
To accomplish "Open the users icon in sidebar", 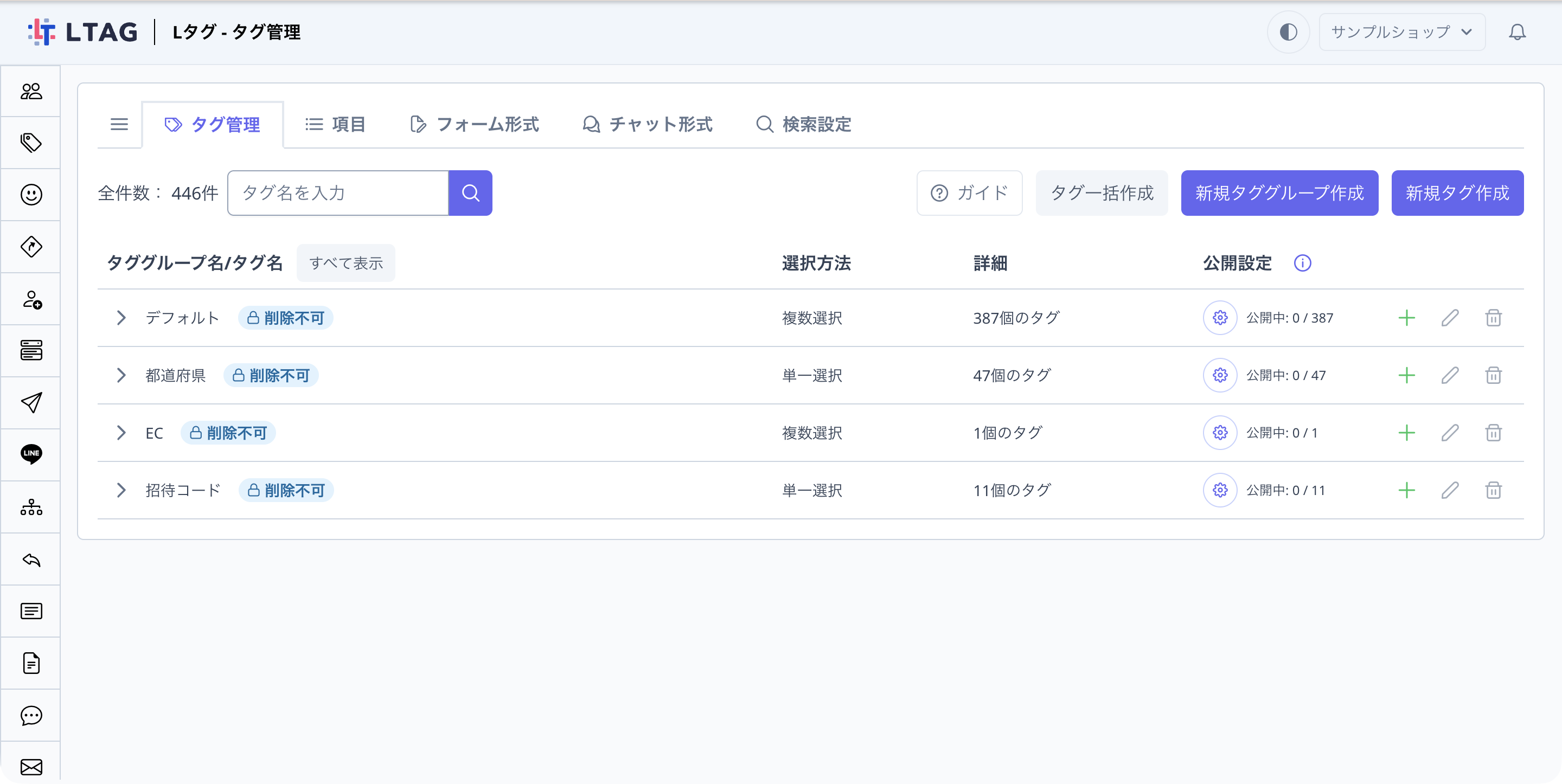I will [x=31, y=91].
